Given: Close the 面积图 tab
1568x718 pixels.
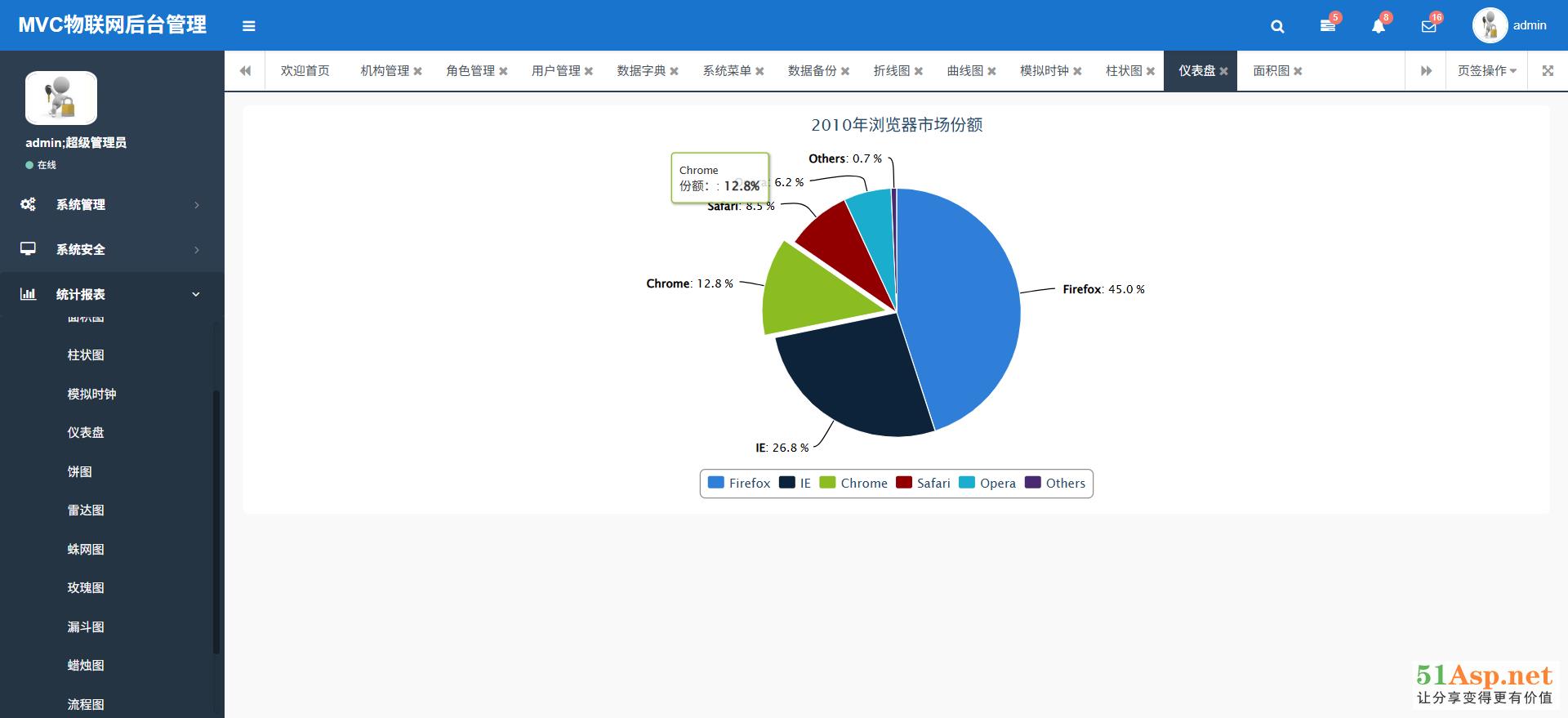Looking at the screenshot, I should pos(1298,71).
